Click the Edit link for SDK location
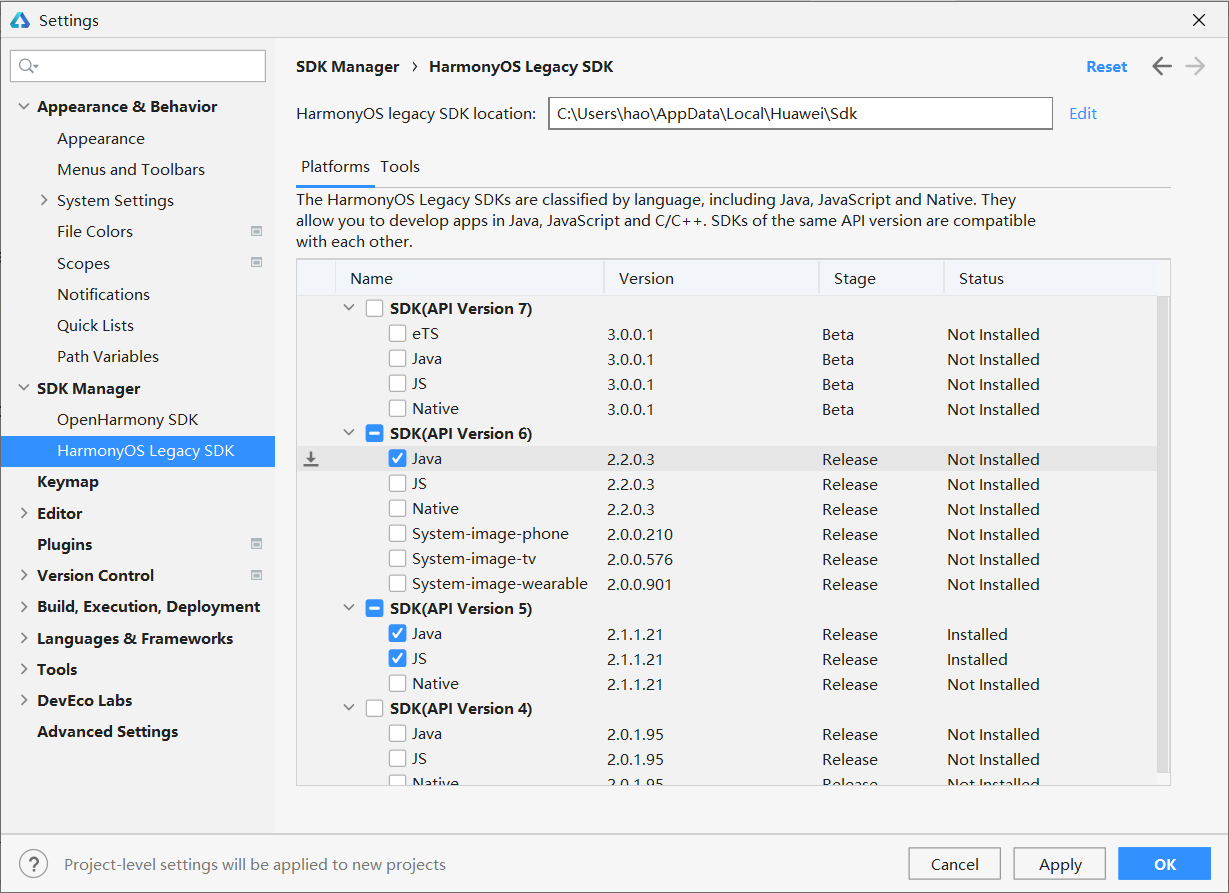The width and height of the screenshot is (1229, 893). (x=1083, y=114)
